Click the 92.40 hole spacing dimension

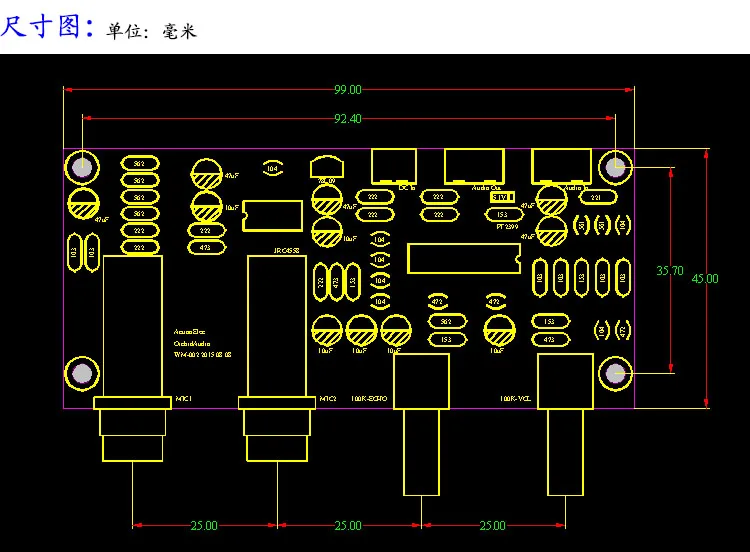pyautogui.click(x=348, y=118)
